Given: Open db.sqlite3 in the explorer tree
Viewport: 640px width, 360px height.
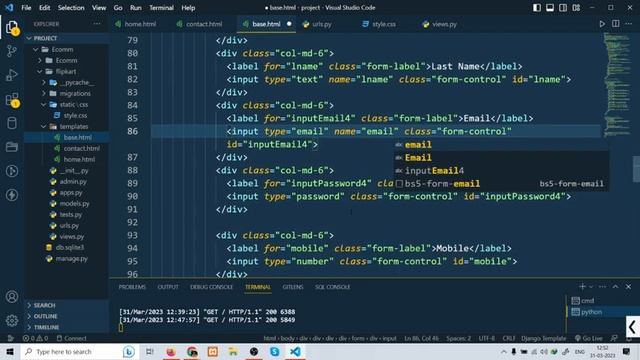Looking at the screenshot, I should pyautogui.click(x=70, y=247).
